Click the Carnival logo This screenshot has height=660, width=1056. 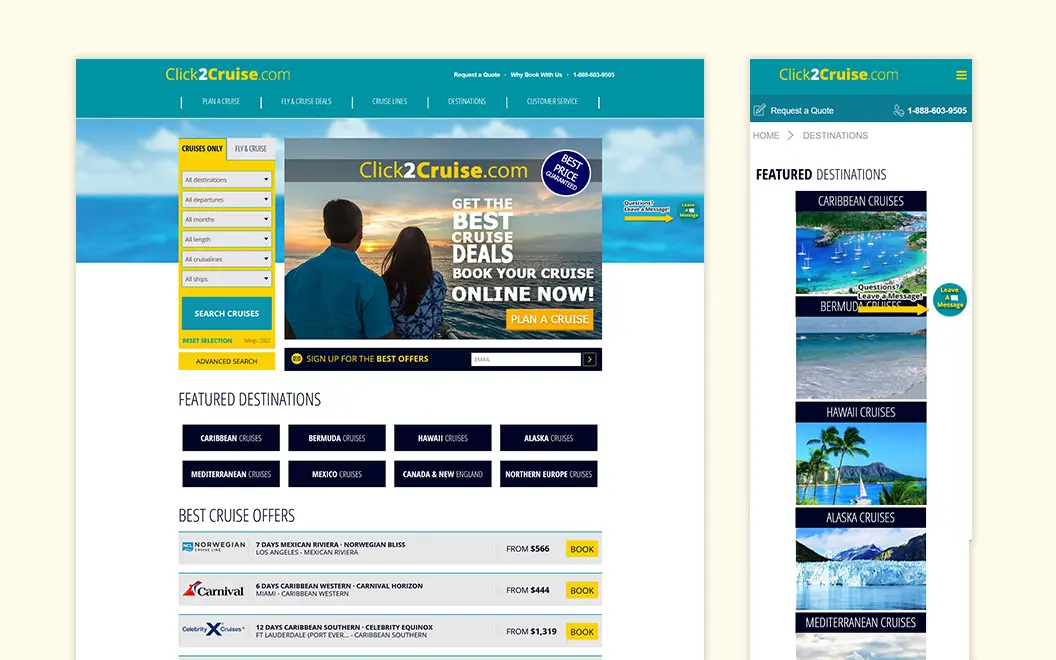tap(213, 589)
